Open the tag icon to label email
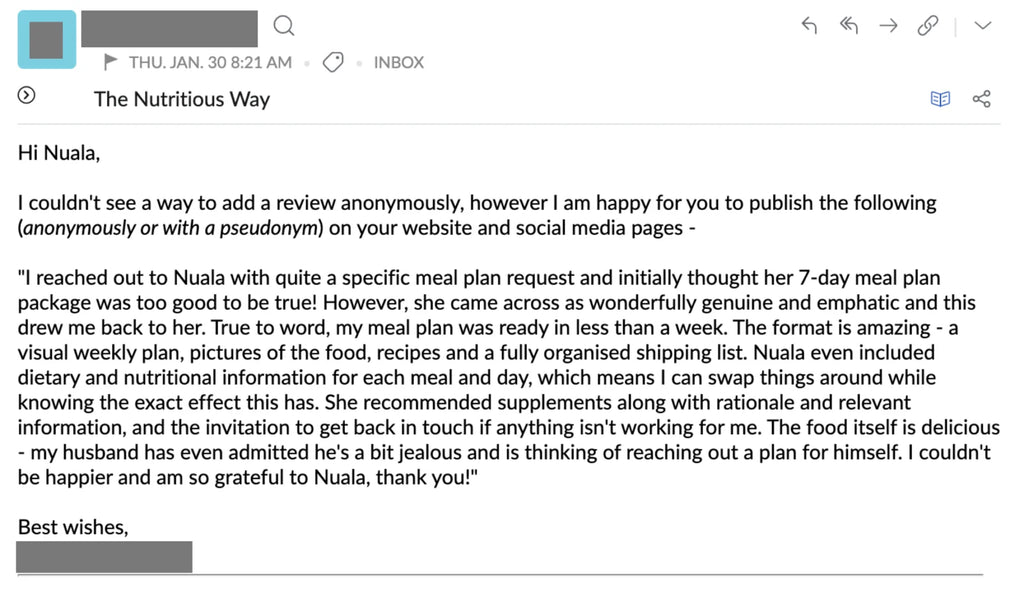The height and width of the screenshot is (589, 1024). [334, 62]
